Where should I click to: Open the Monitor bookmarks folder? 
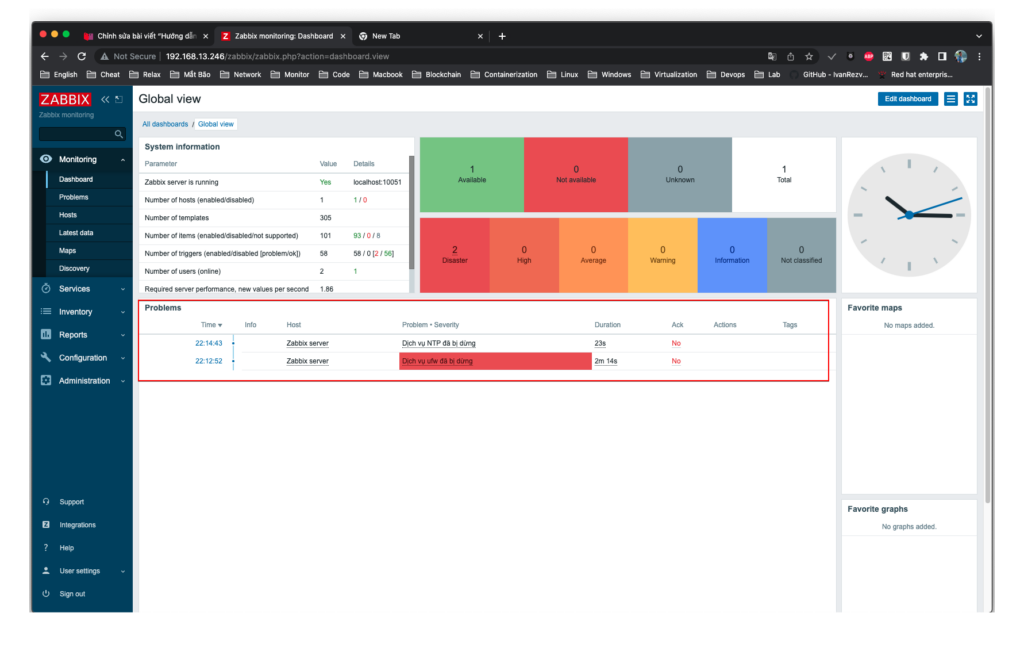click(289, 74)
